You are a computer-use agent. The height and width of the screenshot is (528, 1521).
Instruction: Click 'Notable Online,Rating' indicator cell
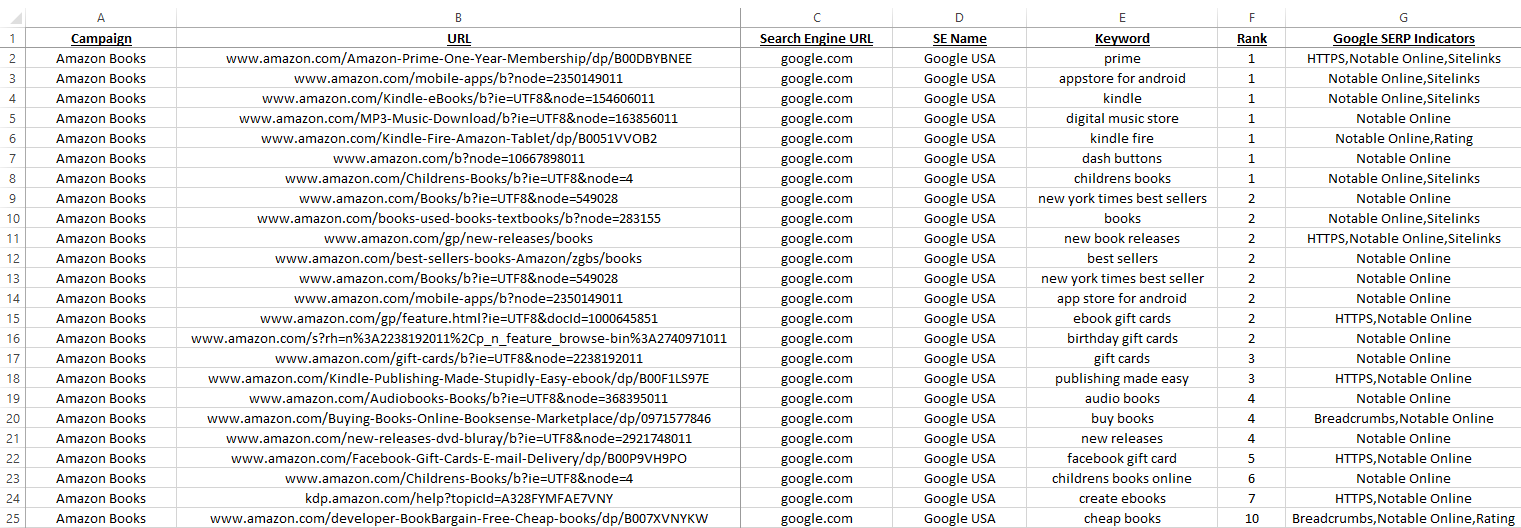coord(1403,138)
